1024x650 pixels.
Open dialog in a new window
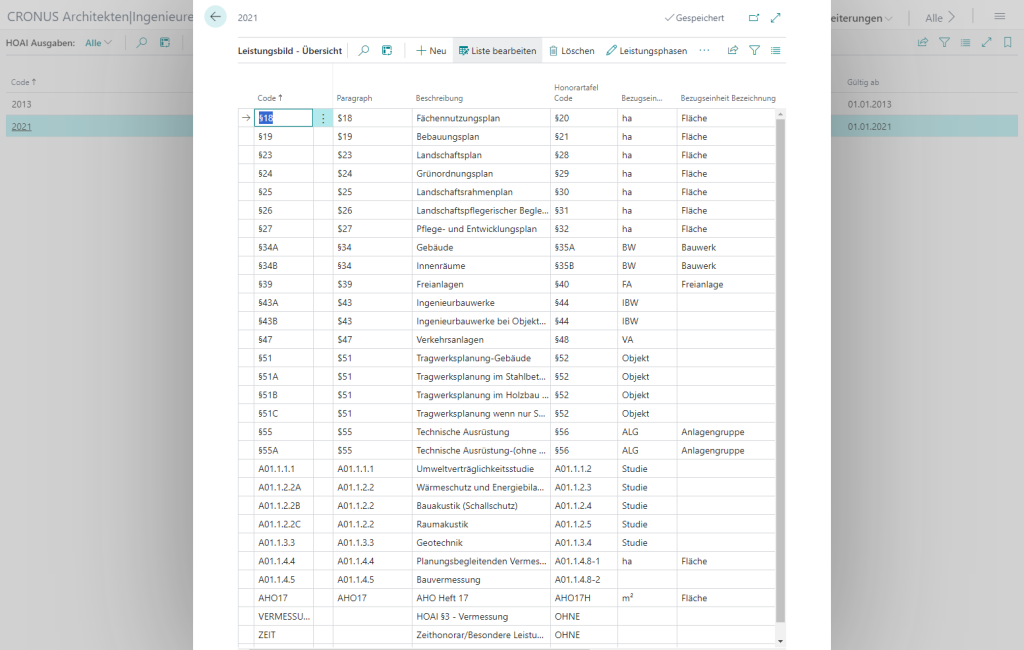click(x=754, y=18)
